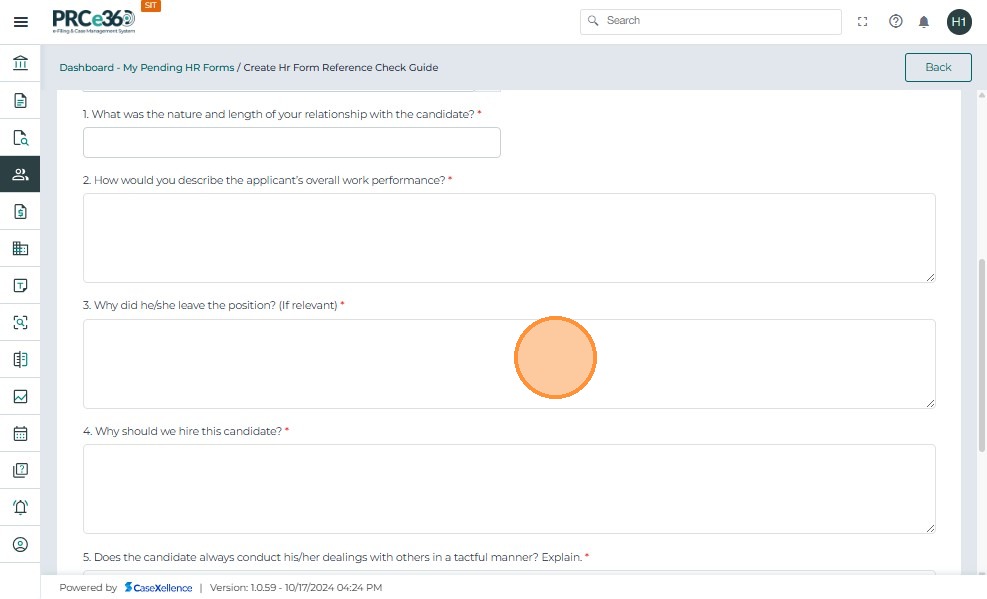Open the H1 user avatar menu
Screen dimensions: 987x599
(x=959, y=22)
